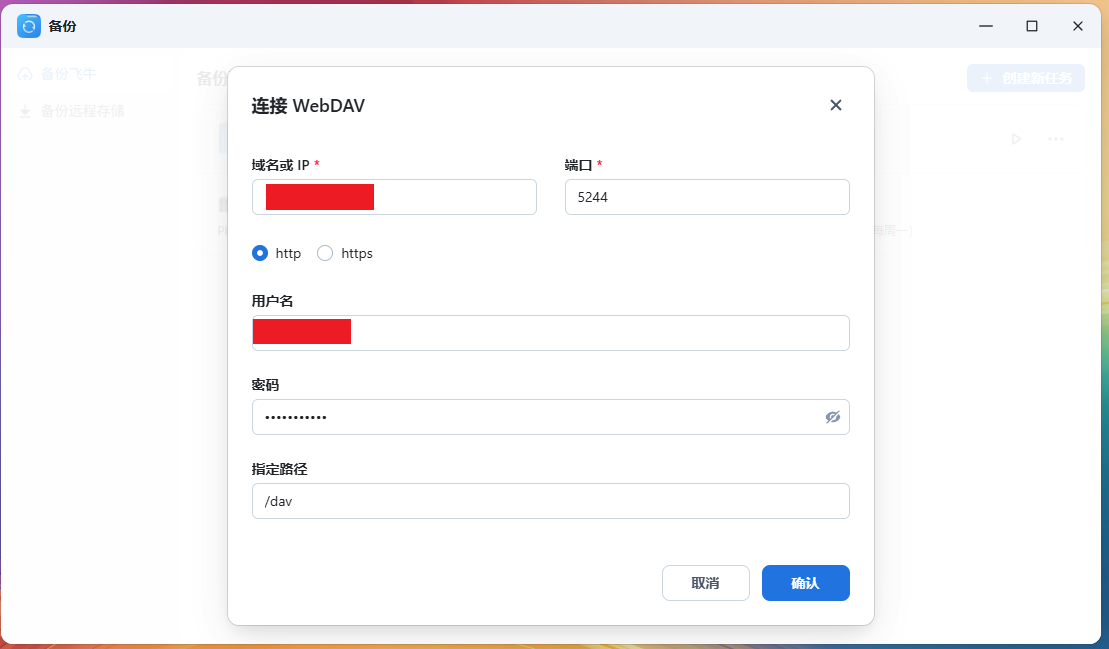Close the 备份 application window
The image size is (1109, 649).
[x=1078, y=26]
